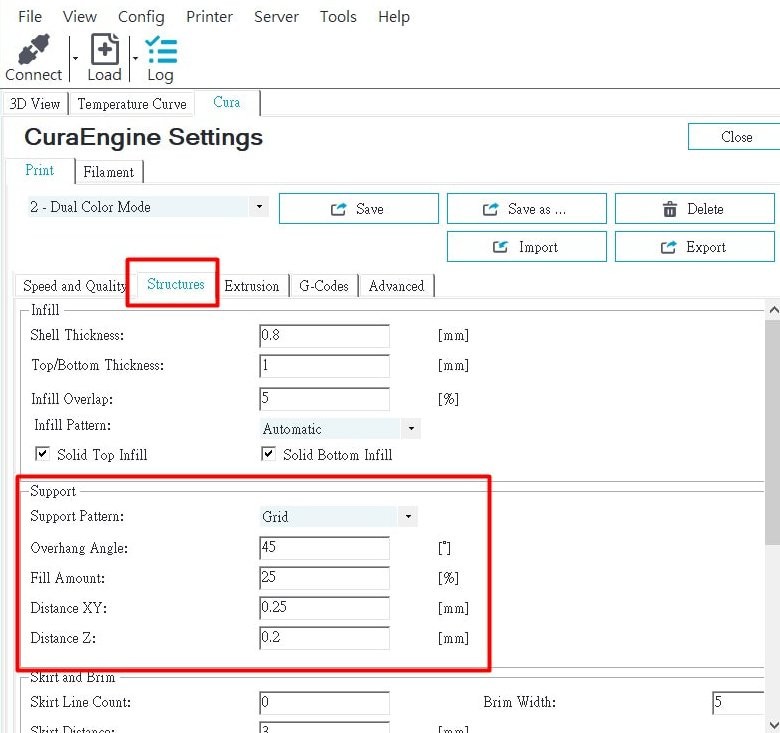This screenshot has height=733, width=780.
Task: Click the Save as ... button
Action: (x=527, y=209)
